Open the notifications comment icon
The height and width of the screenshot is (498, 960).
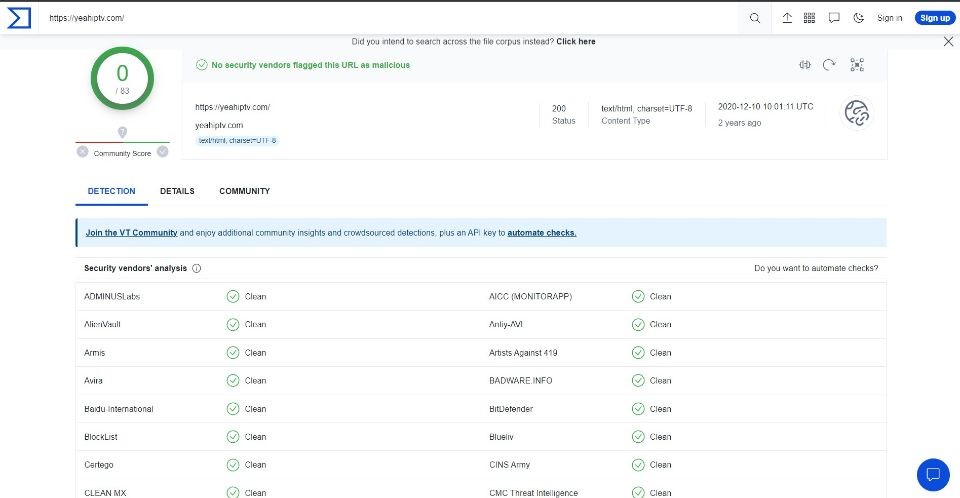click(834, 18)
